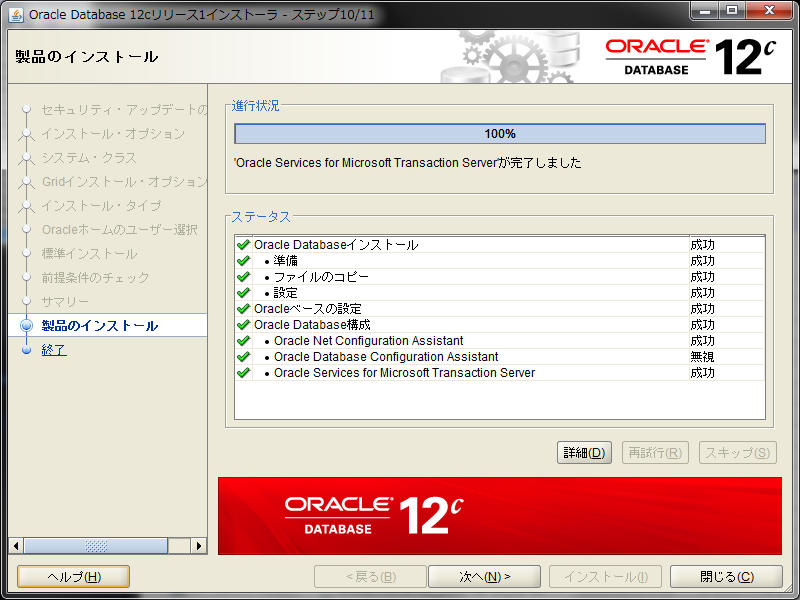
Task: Click the left scroll arrow in the steps panel
Action: click(x=16, y=546)
